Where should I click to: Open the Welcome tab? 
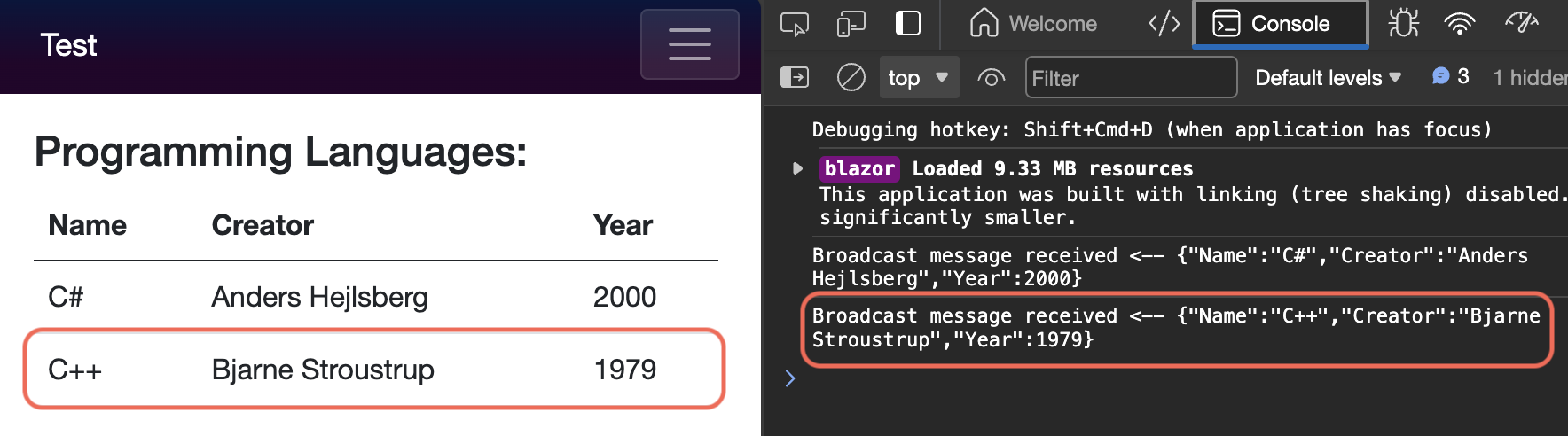(1033, 24)
